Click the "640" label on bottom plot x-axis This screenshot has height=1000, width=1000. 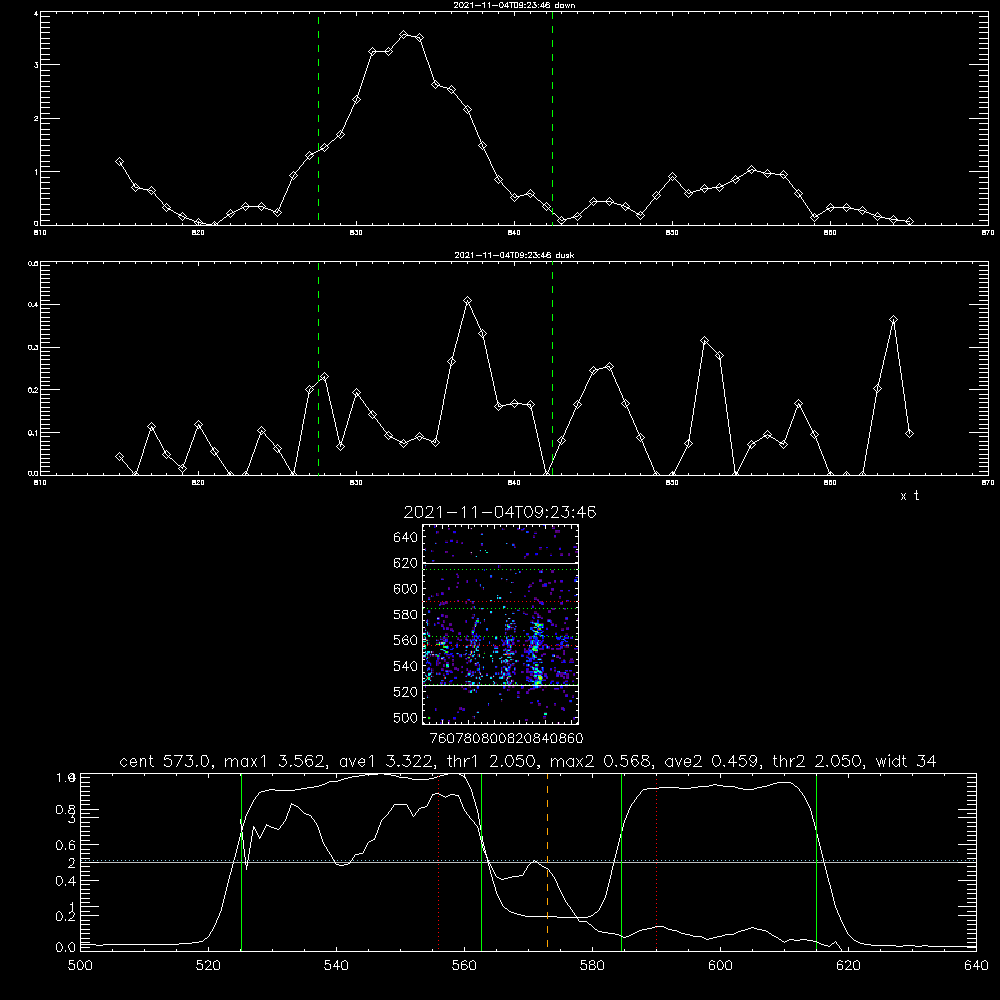[976, 966]
